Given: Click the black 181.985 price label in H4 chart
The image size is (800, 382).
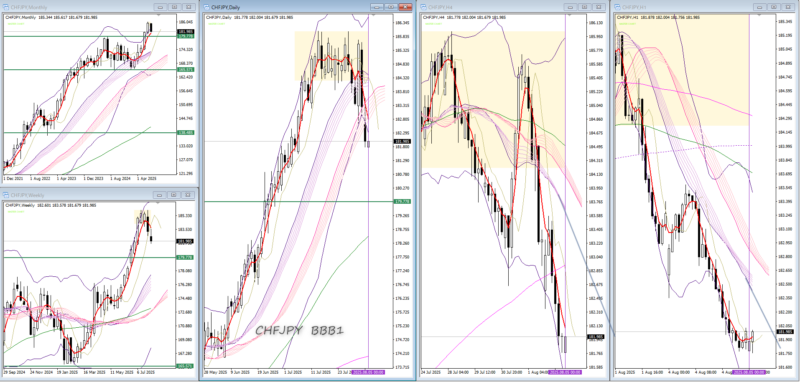Looking at the screenshot, I should [596, 337].
